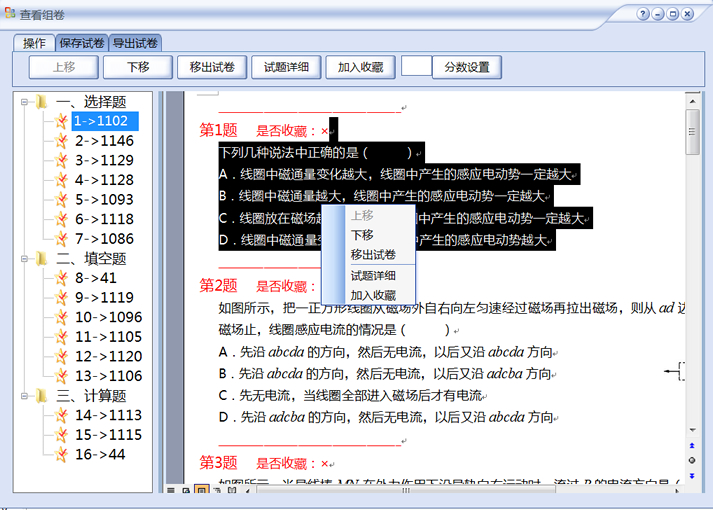Click the star icon next to 14->1113
Image resolution: width=713 pixels, height=510 pixels.
[61, 415]
